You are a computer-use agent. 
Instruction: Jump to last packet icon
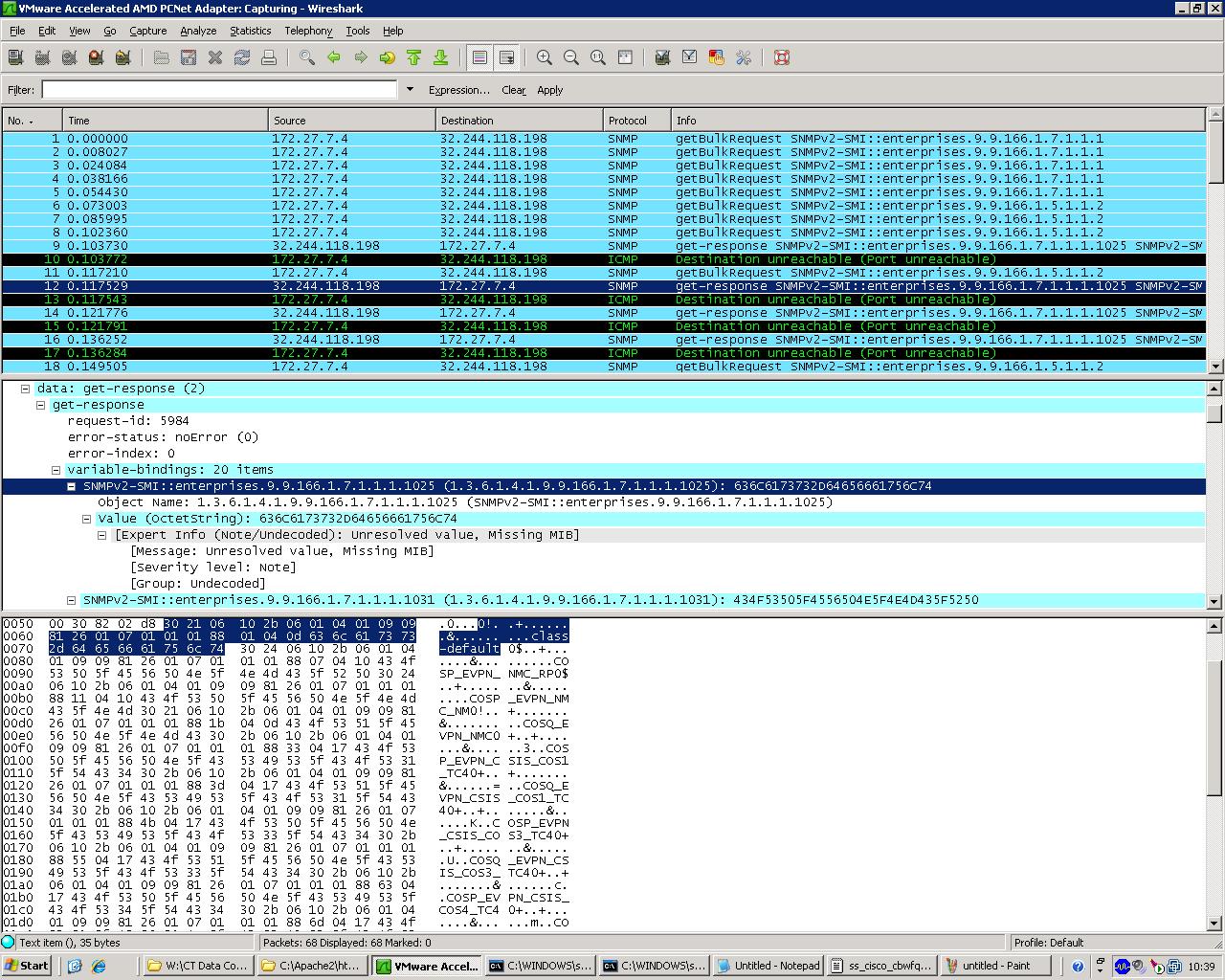pos(441,57)
